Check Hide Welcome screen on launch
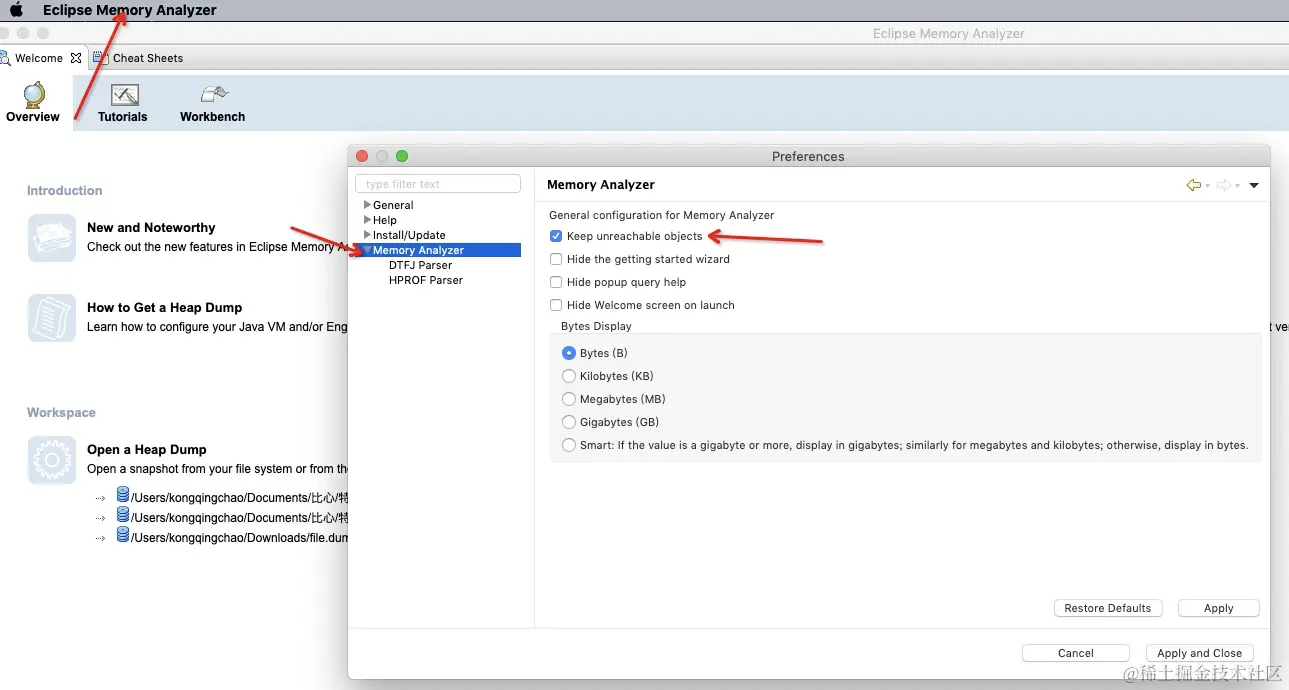The height and width of the screenshot is (690, 1289). tap(556, 305)
